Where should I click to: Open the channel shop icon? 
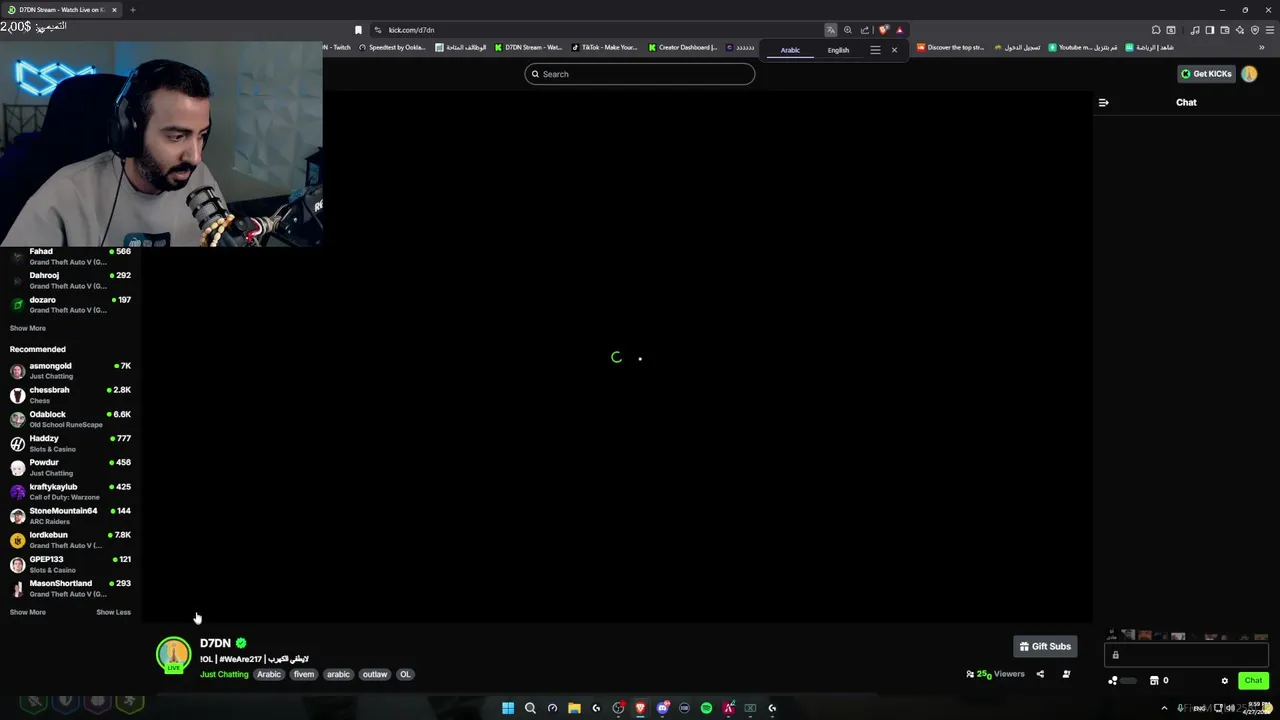1154,681
